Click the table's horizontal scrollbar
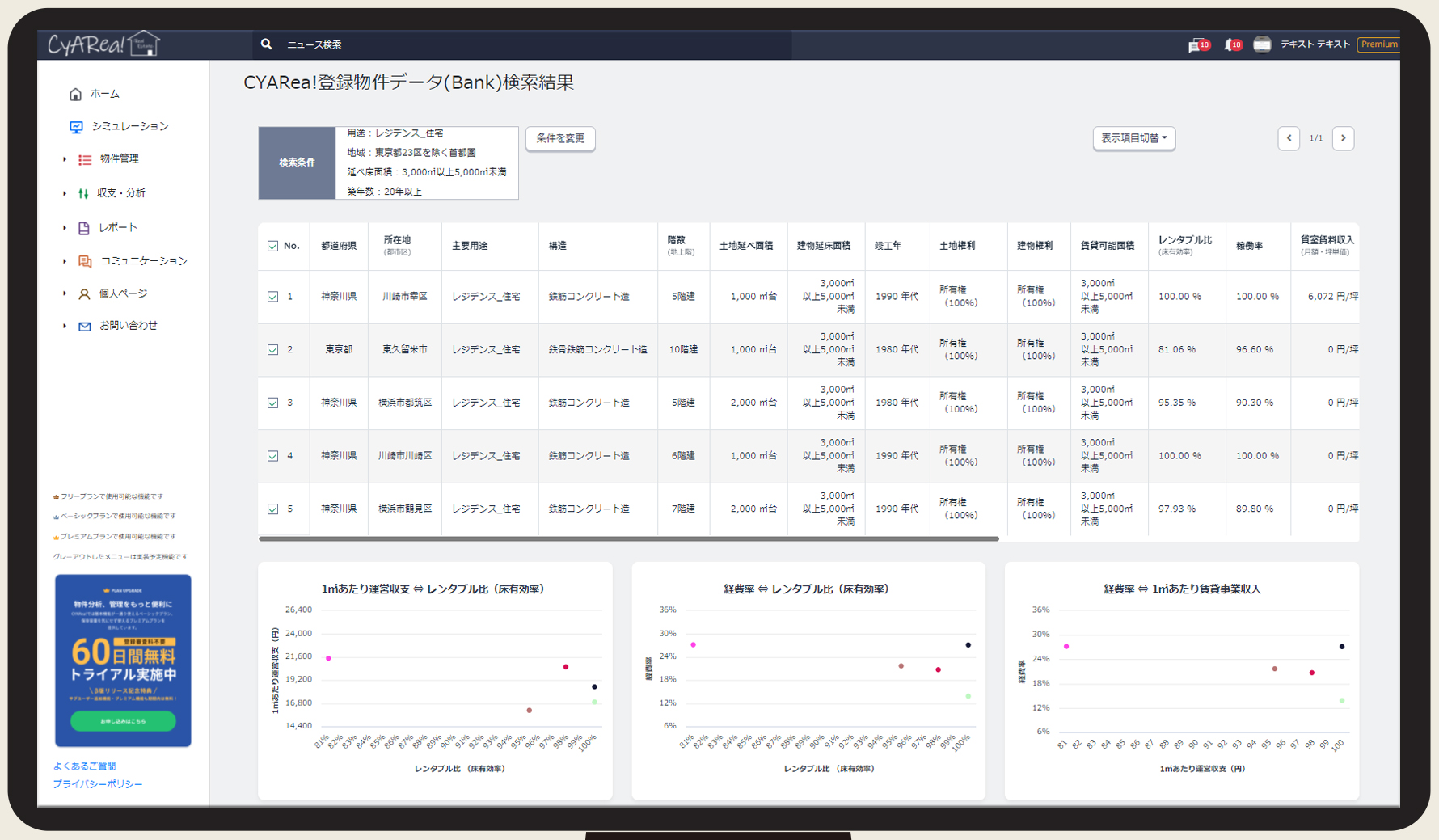1439x840 pixels. pos(628,538)
